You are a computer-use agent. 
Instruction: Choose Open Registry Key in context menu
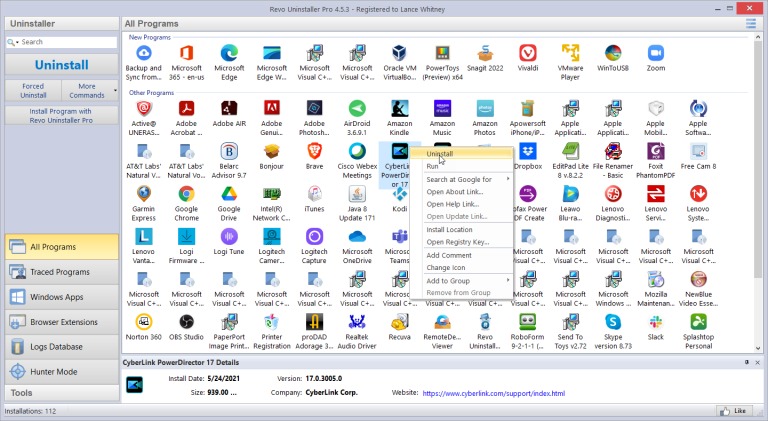[462, 242]
